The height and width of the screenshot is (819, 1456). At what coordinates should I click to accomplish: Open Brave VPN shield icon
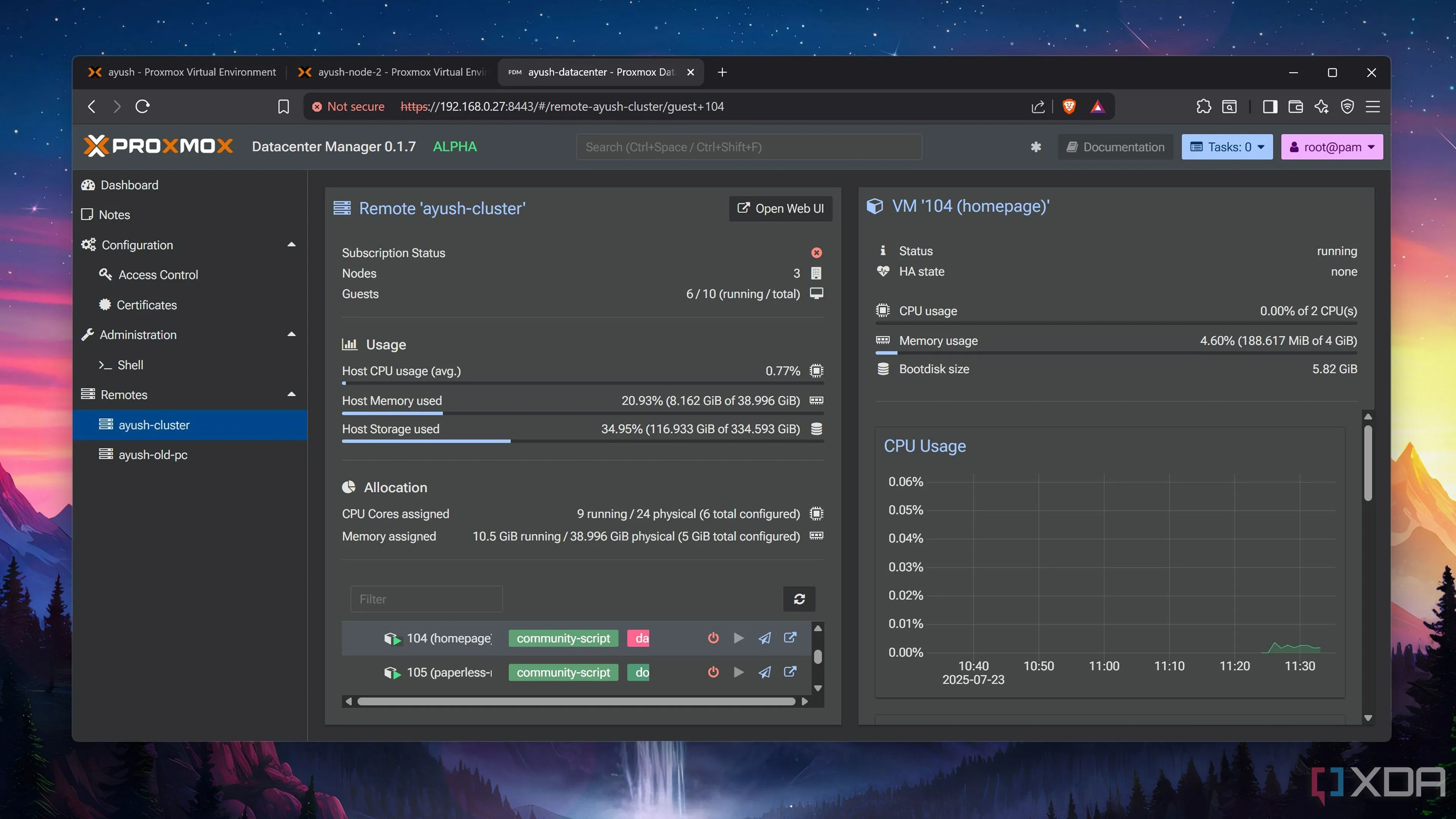click(x=1348, y=107)
